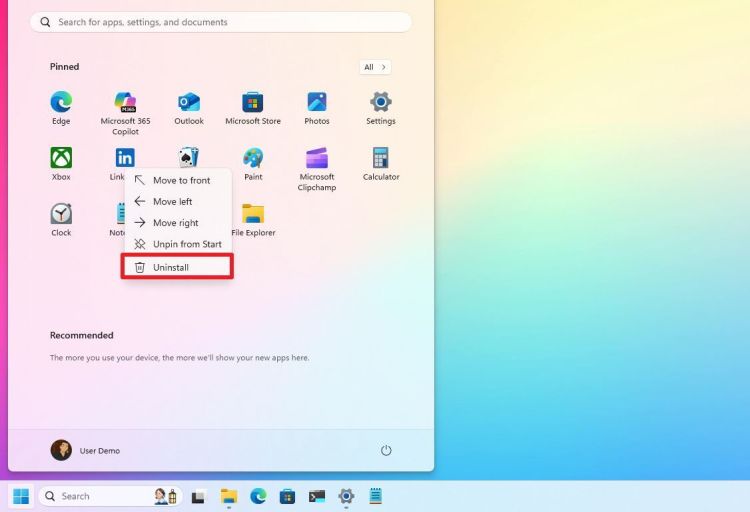Choose Unpin from Start option
Viewport: 750px width, 512px height.
coord(178,244)
